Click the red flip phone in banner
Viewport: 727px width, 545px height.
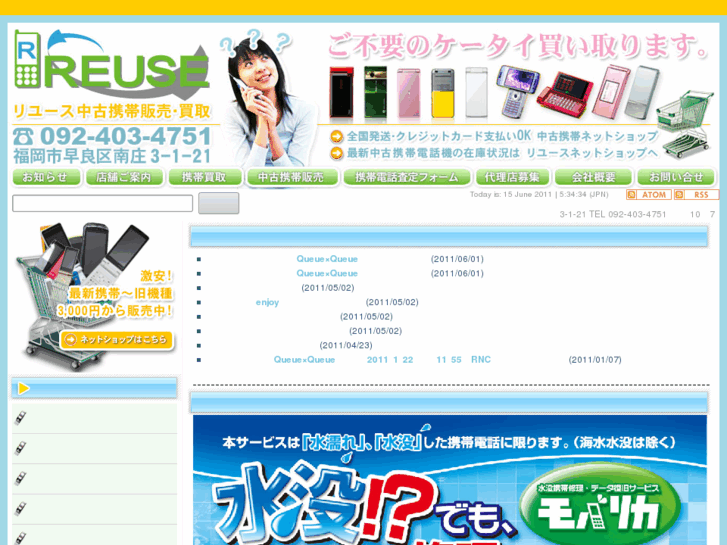[x=342, y=92]
